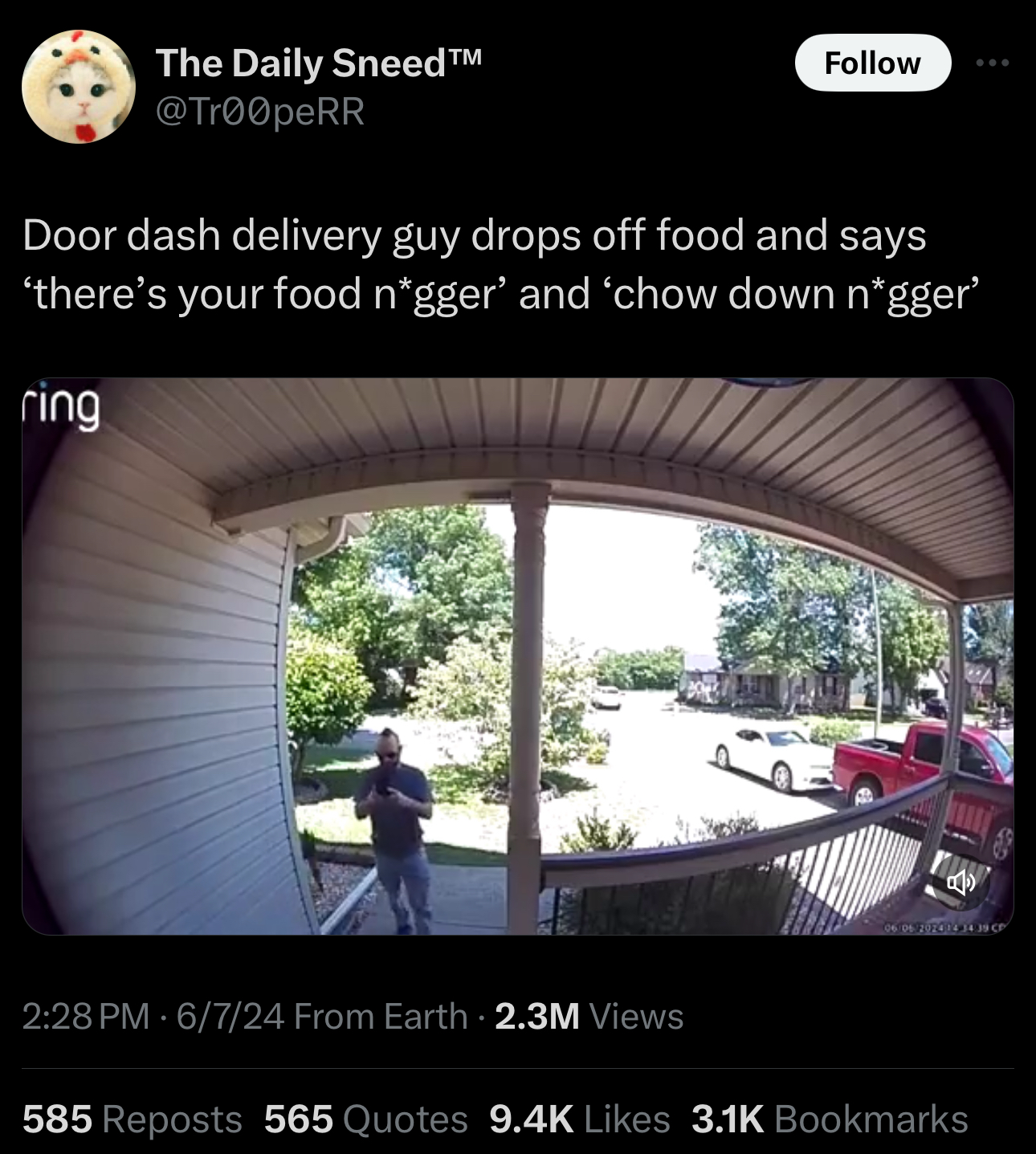This screenshot has height=1154, width=1036.
Task: Click the From Earth location label
Action: coord(381,1016)
